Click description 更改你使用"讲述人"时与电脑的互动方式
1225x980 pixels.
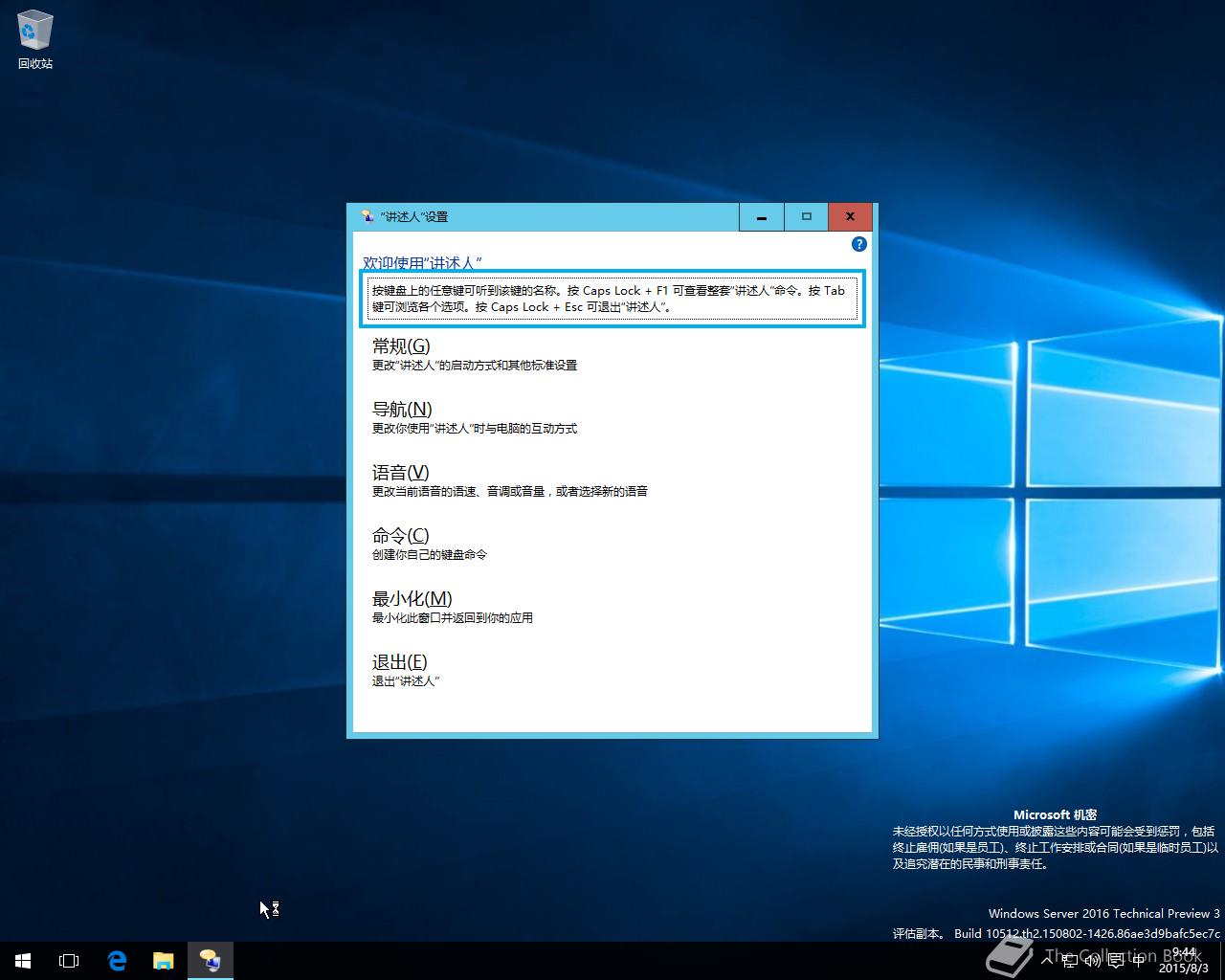pyautogui.click(x=475, y=429)
